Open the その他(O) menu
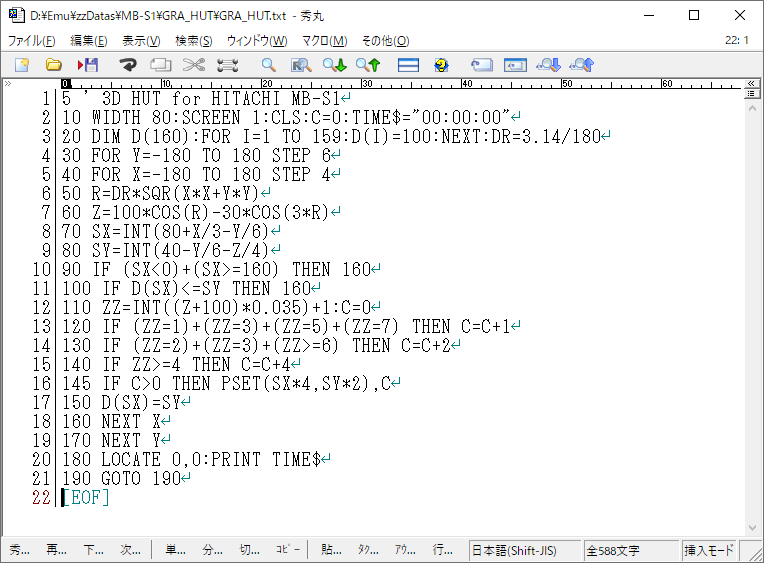This screenshot has width=764, height=563. pyautogui.click(x=385, y=41)
